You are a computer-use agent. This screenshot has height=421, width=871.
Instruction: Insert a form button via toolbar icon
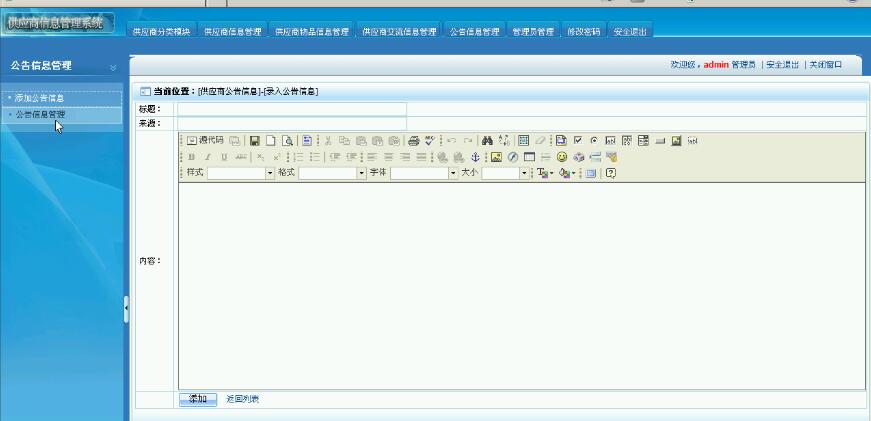point(660,141)
